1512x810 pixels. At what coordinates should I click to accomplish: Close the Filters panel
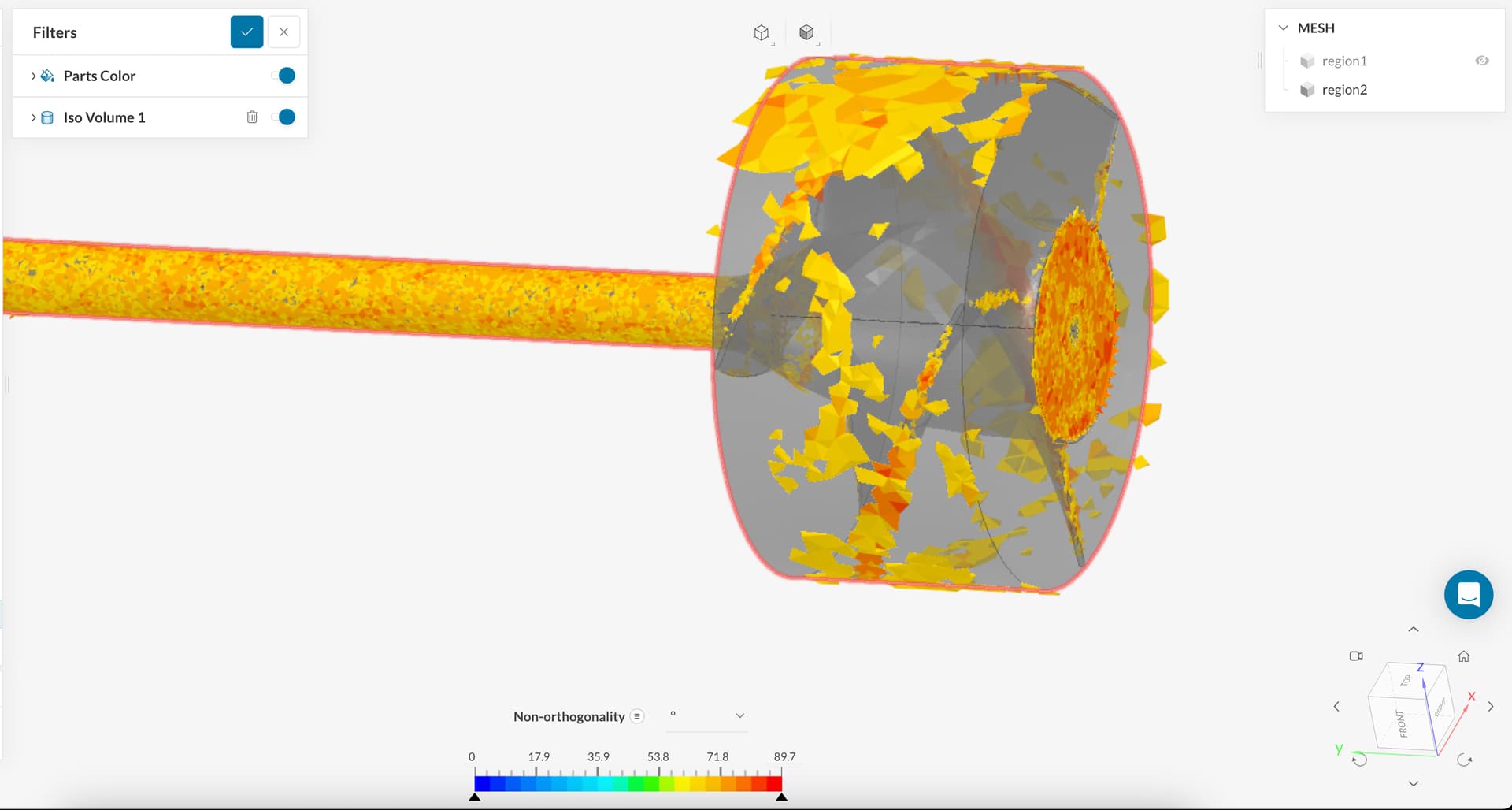point(283,32)
